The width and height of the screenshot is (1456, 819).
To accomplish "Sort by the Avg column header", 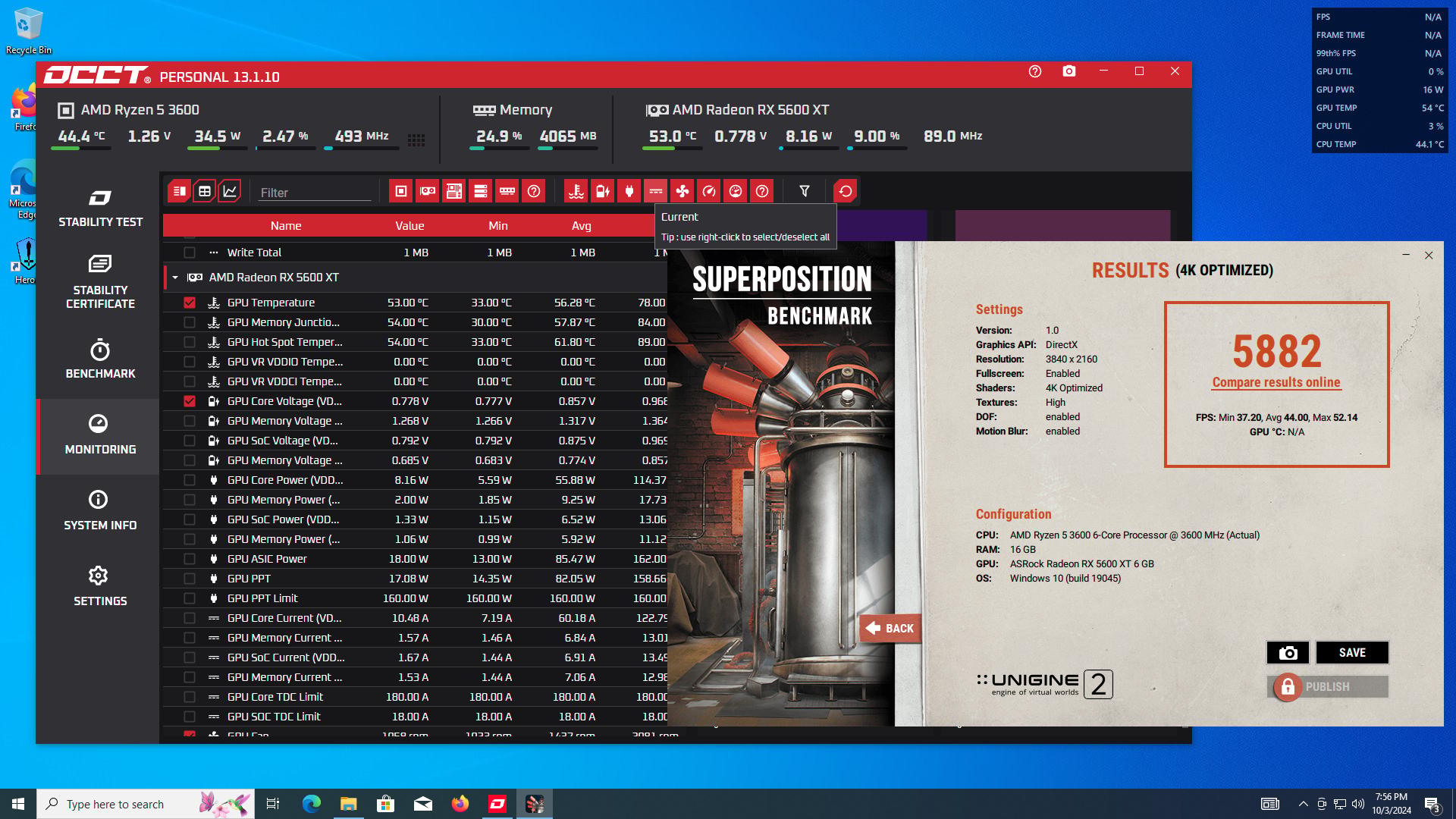I will [582, 226].
